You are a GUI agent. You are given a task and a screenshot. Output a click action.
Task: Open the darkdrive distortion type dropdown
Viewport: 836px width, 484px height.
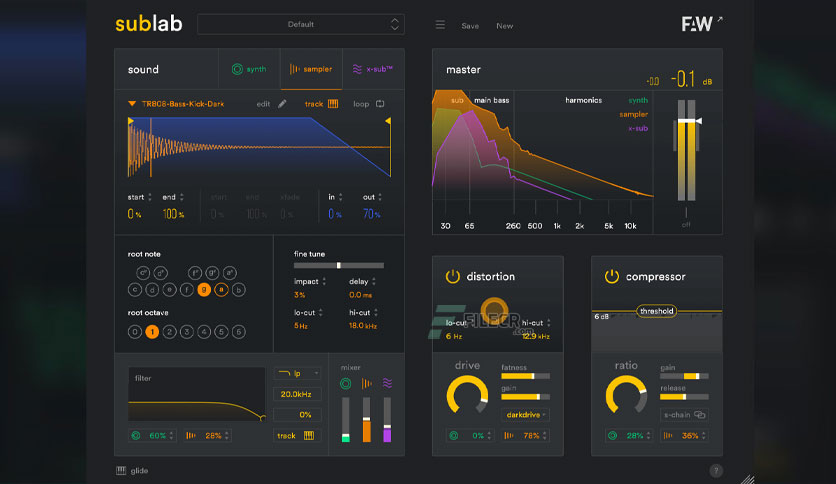[x=525, y=415]
